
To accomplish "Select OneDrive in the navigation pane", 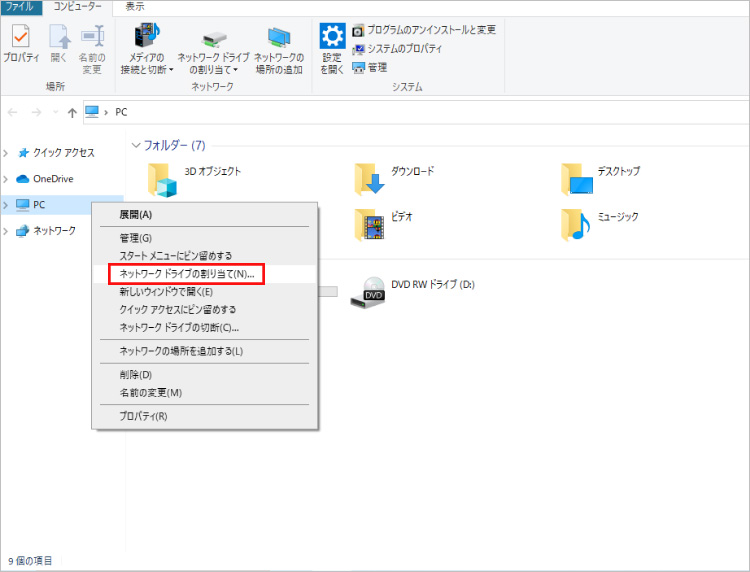I will coord(45,179).
